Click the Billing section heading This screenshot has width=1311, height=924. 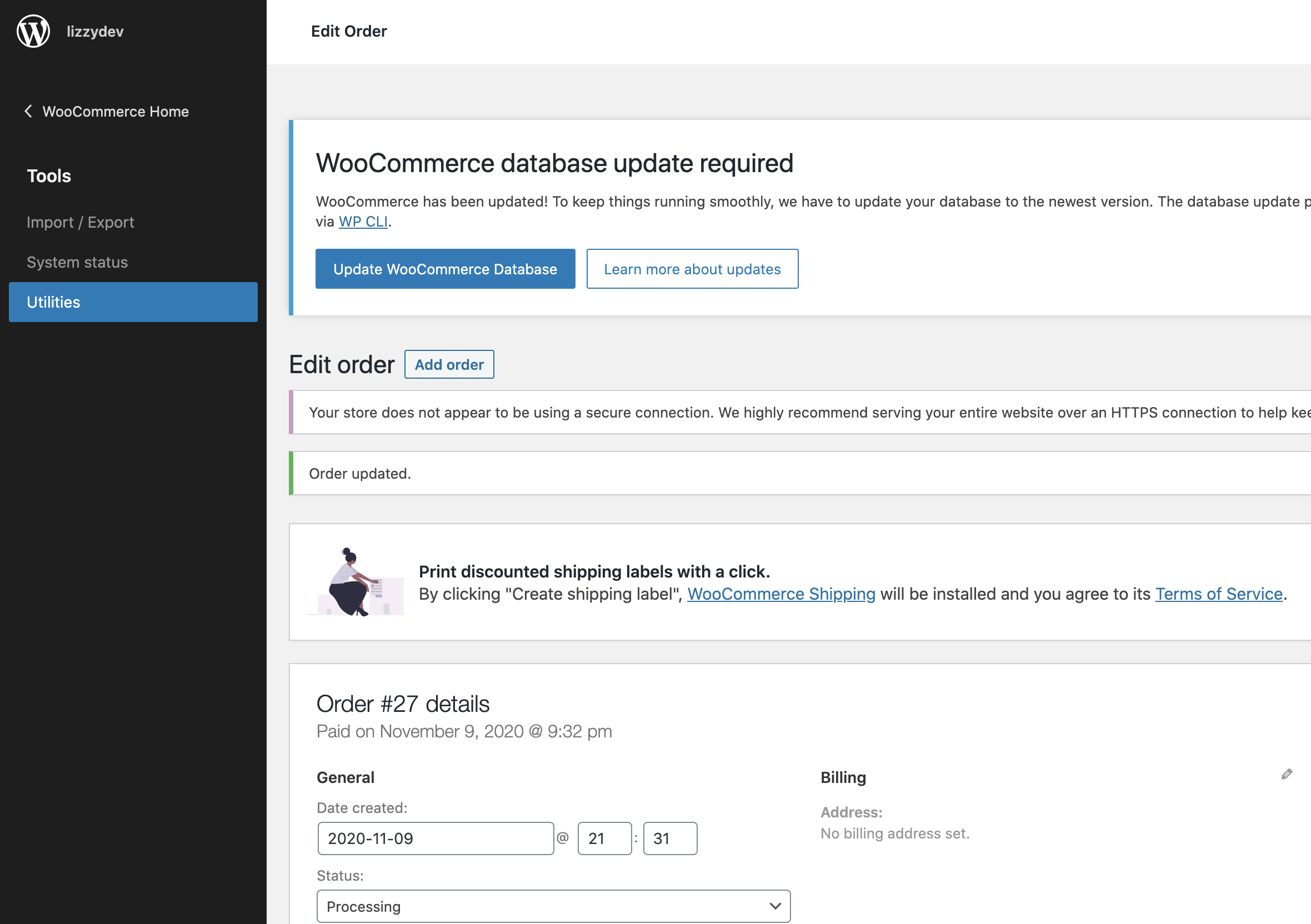[x=843, y=777]
